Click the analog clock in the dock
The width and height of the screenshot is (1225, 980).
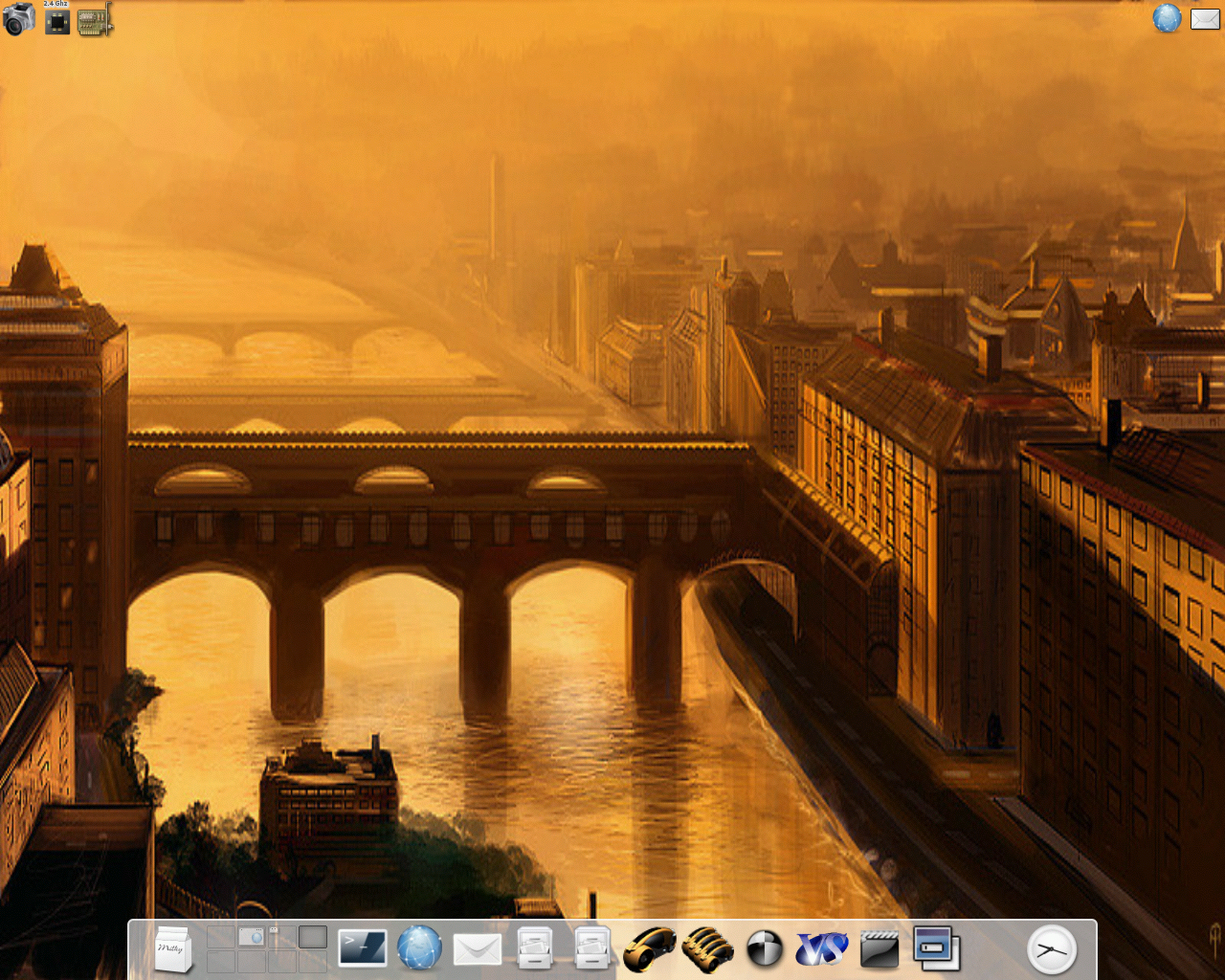tap(1051, 949)
